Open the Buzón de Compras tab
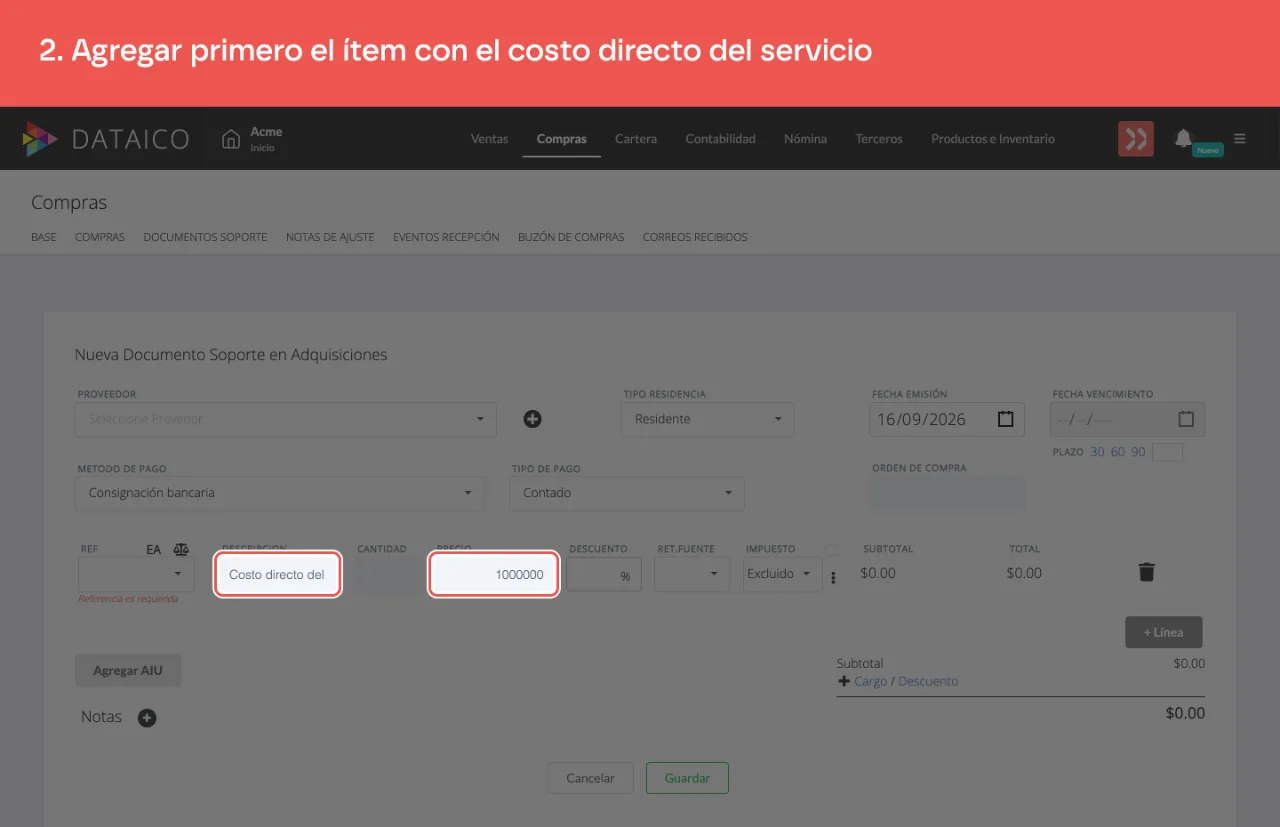1280x827 pixels. tap(571, 237)
